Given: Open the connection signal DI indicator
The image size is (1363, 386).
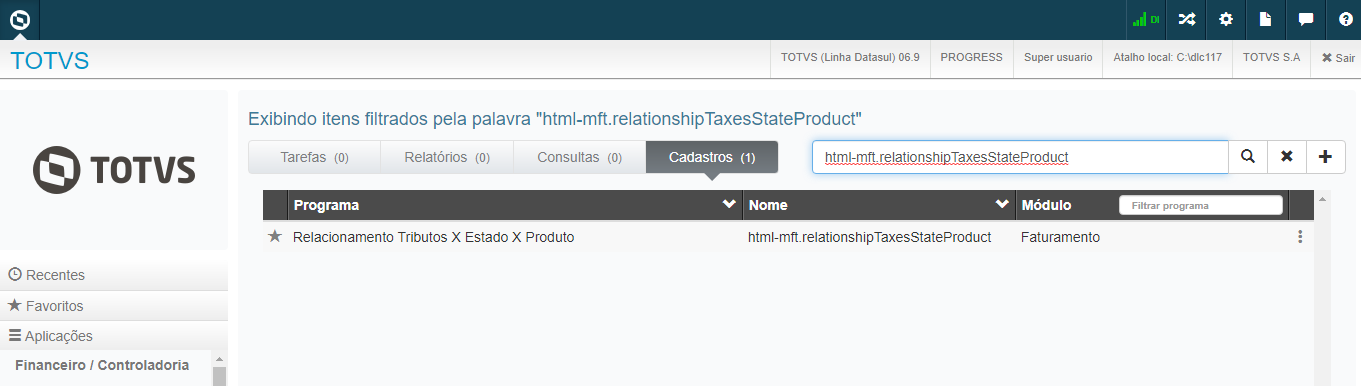Looking at the screenshot, I should pyautogui.click(x=1145, y=19).
